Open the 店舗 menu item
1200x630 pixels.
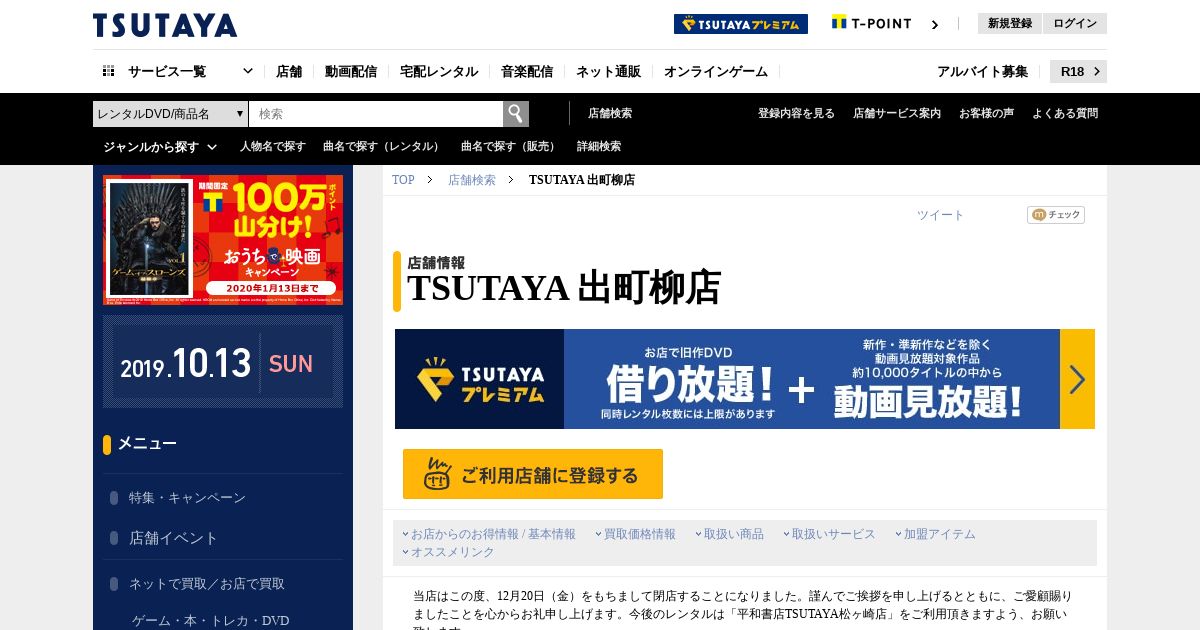coord(289,71)
